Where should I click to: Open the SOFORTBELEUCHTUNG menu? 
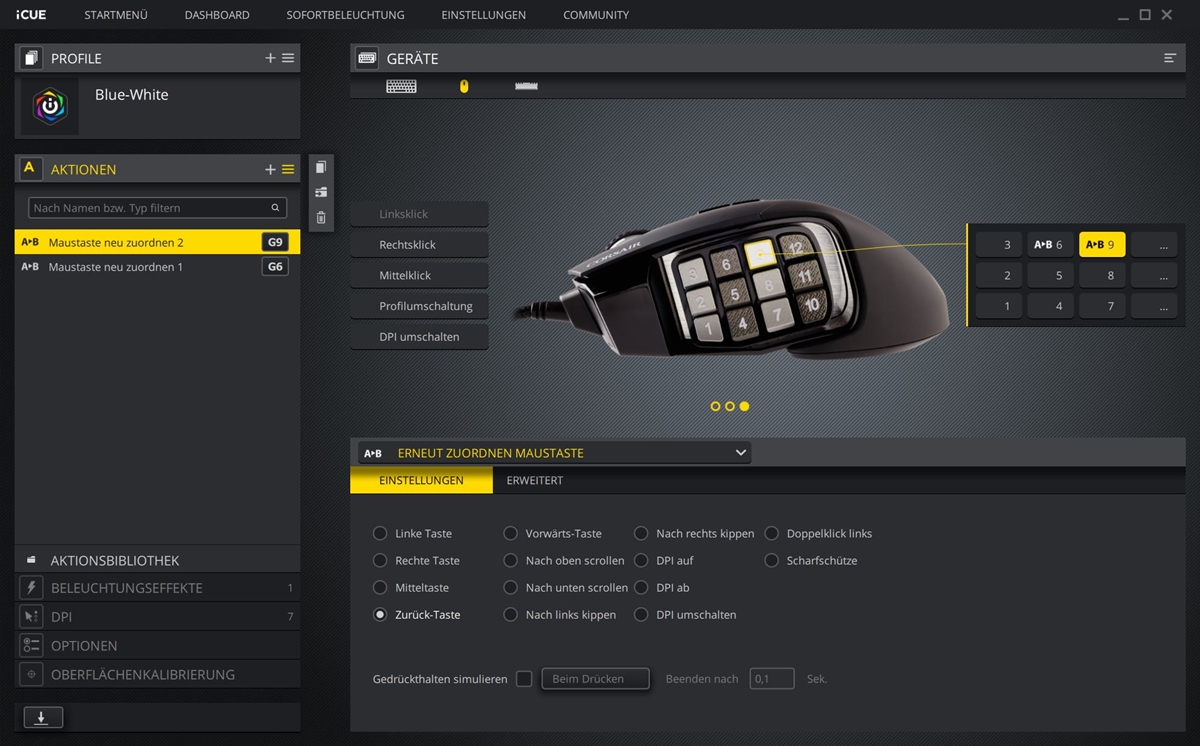pos(345,15)
